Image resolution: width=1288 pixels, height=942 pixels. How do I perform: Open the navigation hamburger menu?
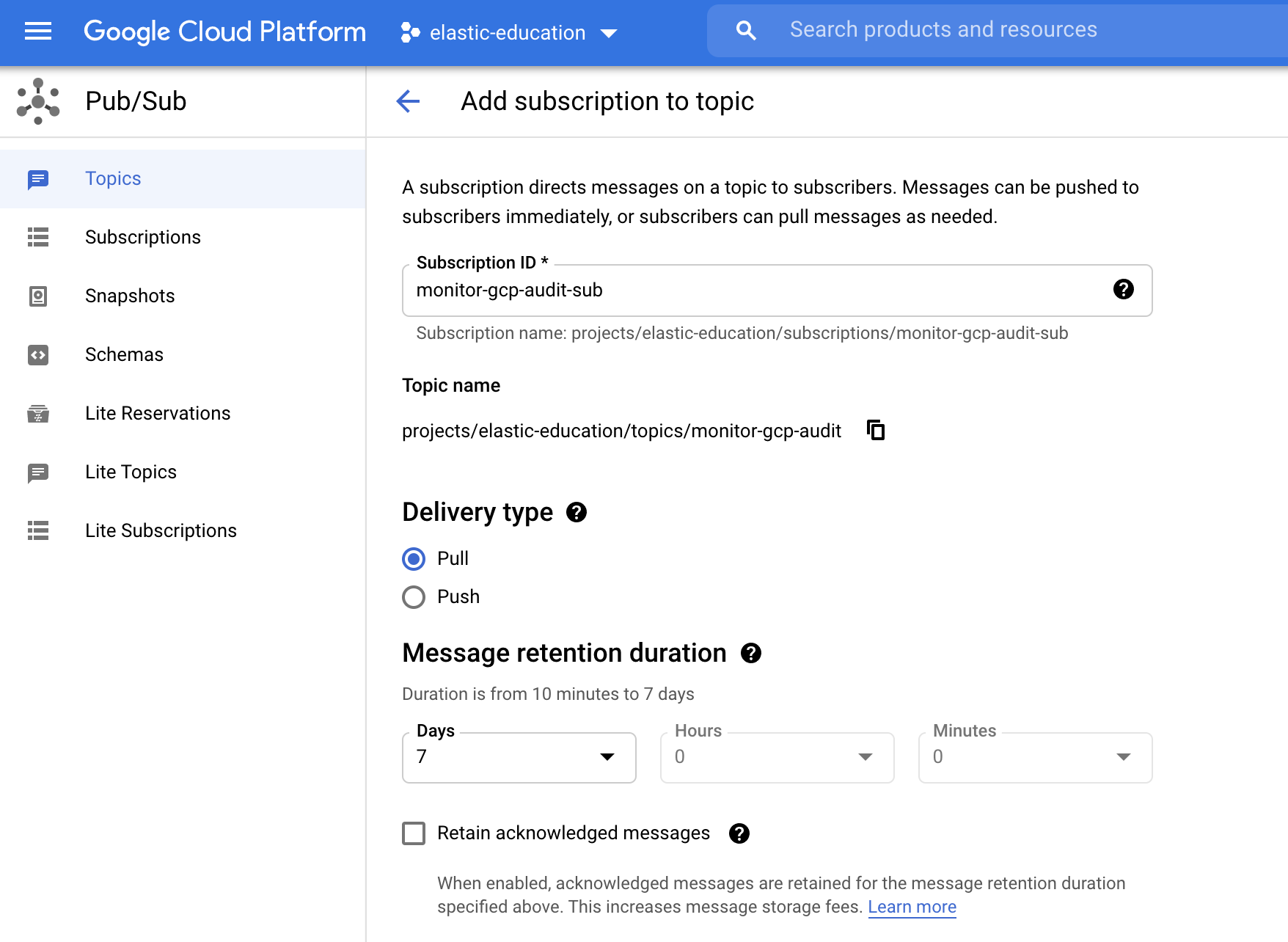pyautogui.click(x=37, y=32)
